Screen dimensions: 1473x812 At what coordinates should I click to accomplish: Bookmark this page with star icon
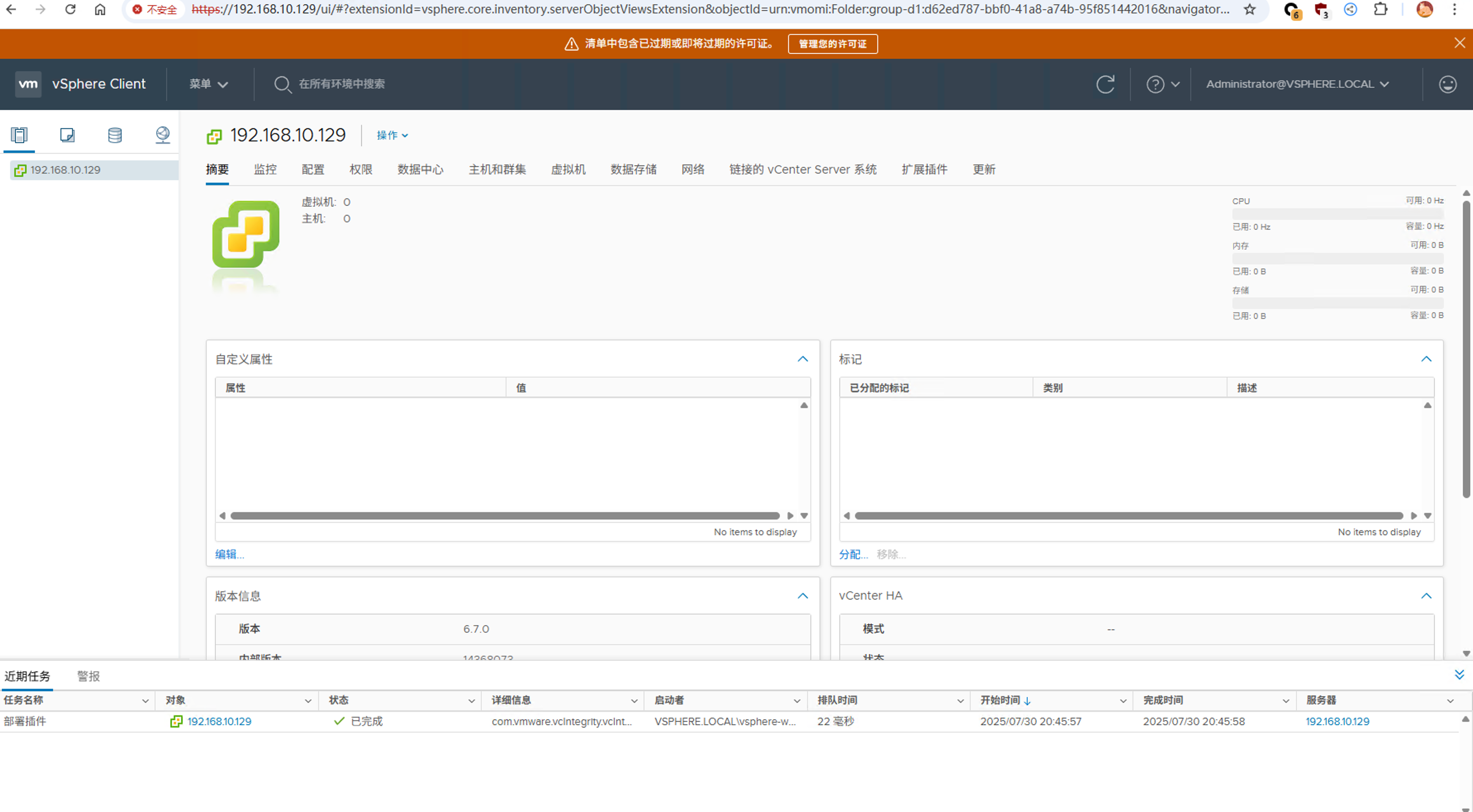point(1250,9)
